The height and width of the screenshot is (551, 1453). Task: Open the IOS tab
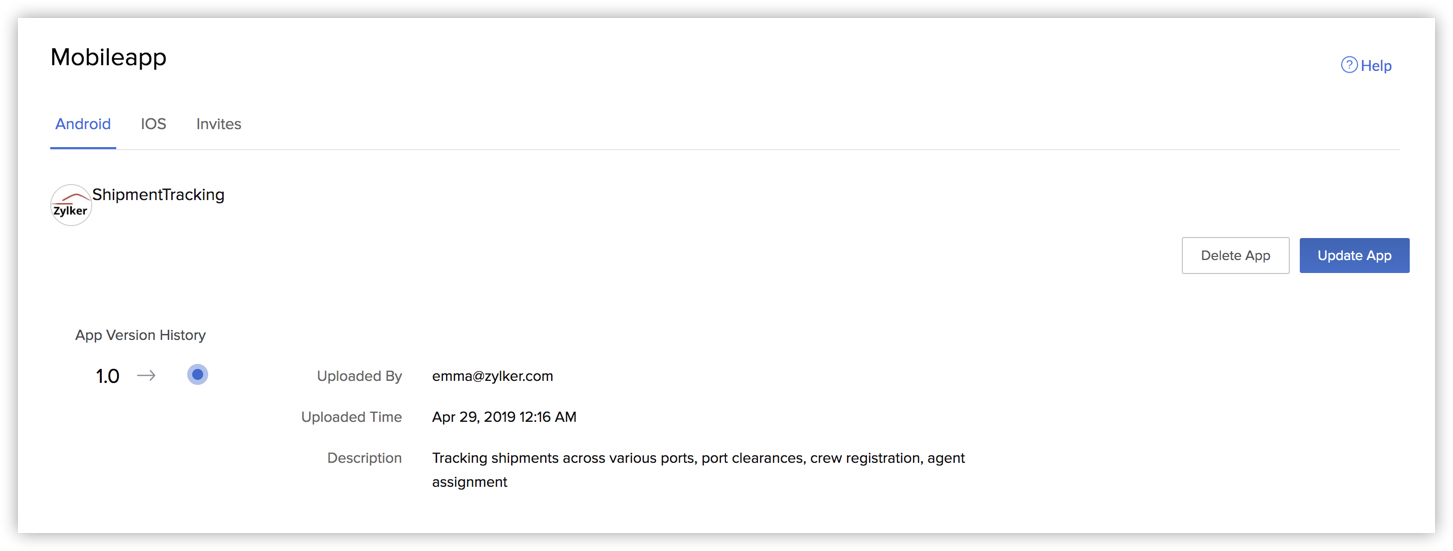(x=153, y=124)
